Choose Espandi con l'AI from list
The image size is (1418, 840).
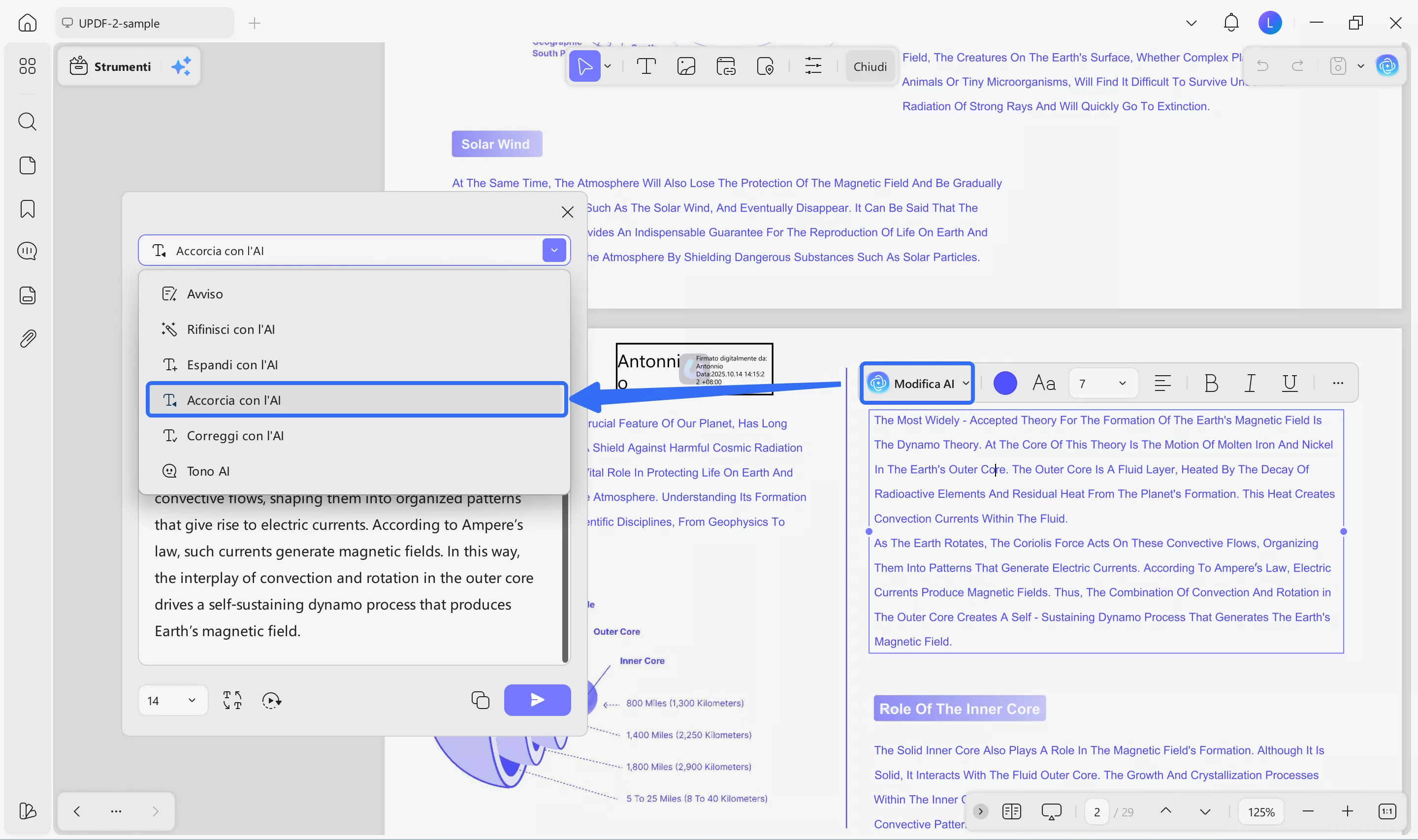click(x=232, y=364)
